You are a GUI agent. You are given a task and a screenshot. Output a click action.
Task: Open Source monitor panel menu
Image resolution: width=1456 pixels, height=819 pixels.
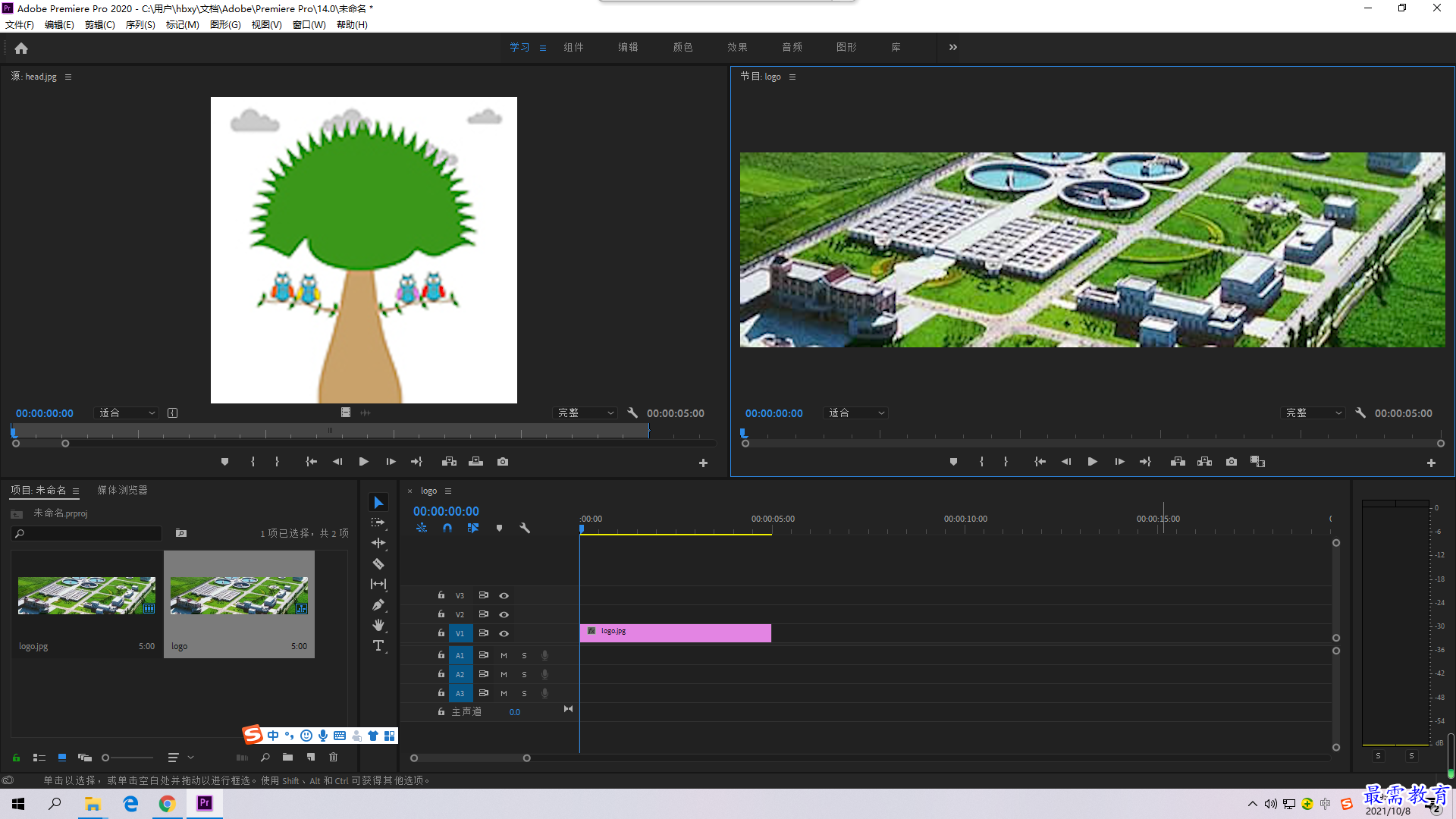[68, 77]
